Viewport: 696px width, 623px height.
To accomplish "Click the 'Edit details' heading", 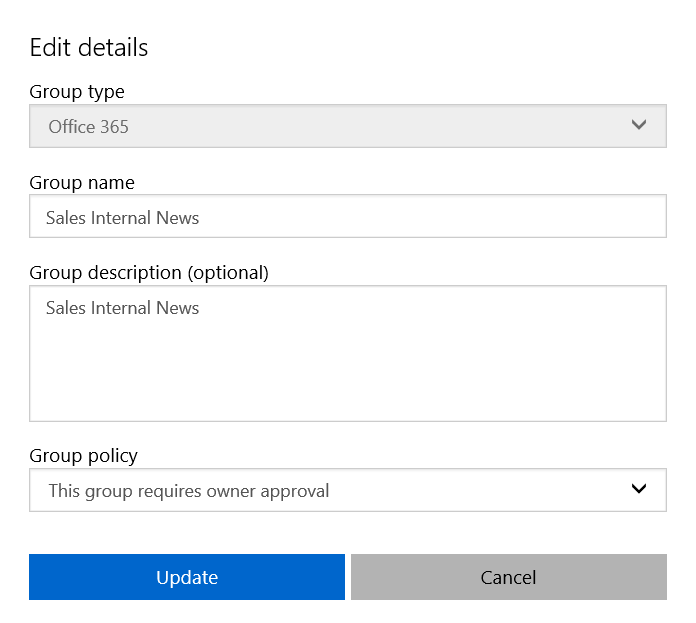I will 89,47.
